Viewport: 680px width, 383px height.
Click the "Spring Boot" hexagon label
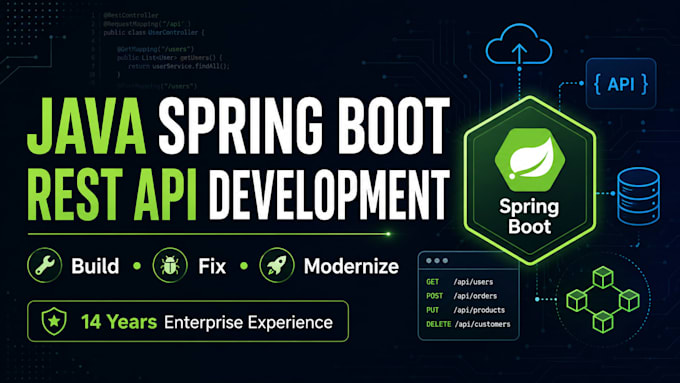[529, 216]
